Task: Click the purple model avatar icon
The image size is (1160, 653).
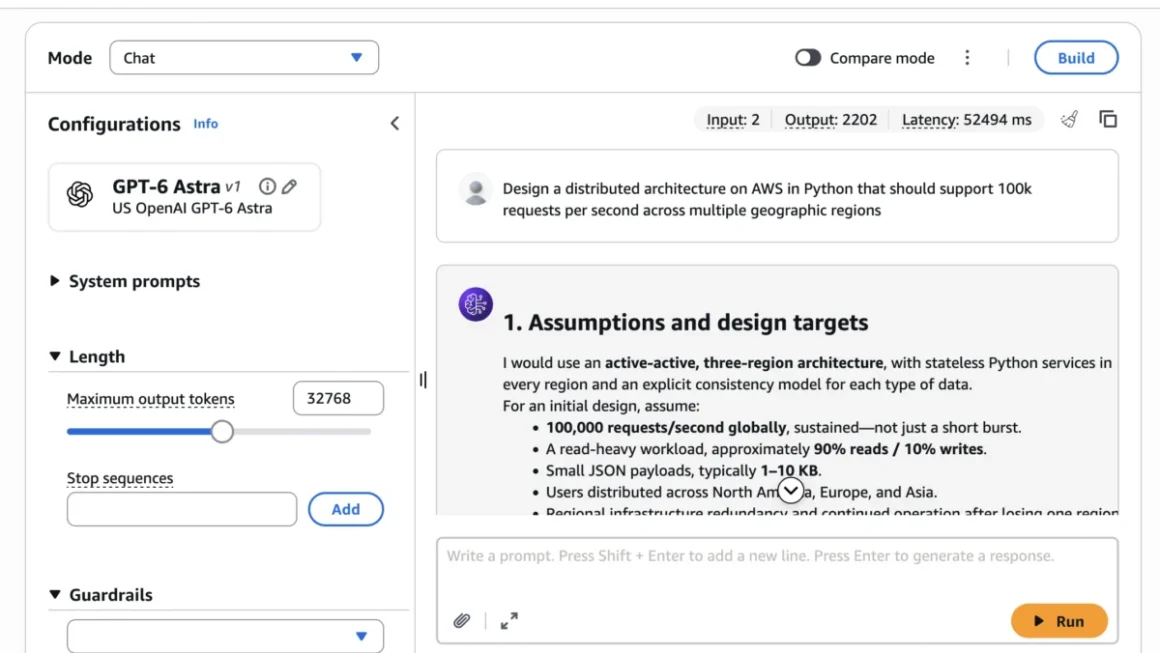Action: click(476, 304)
